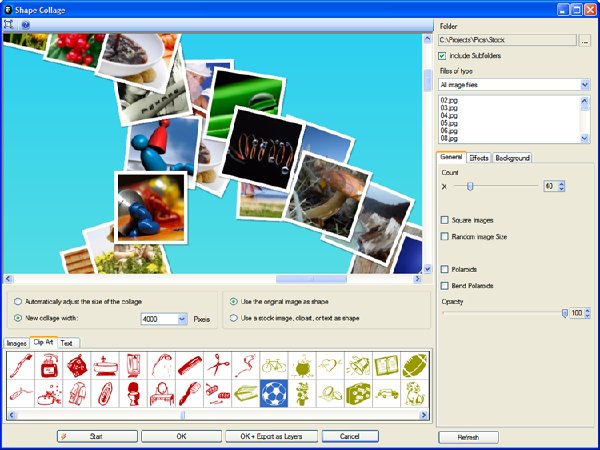
Task: Select the scissors clip art shape
Action: click(218, 365)
